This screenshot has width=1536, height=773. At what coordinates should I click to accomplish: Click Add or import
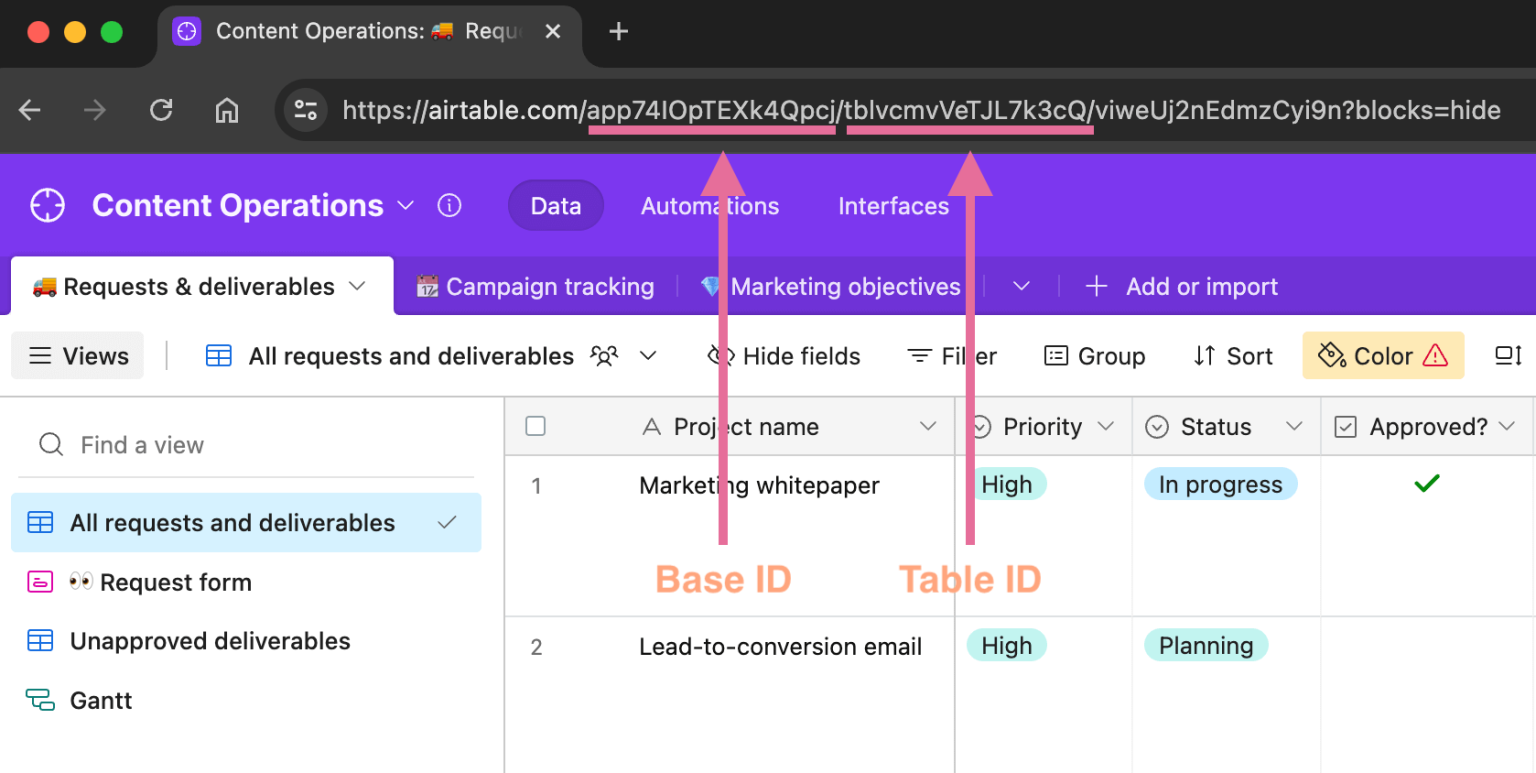click(x=1180, y=286)
